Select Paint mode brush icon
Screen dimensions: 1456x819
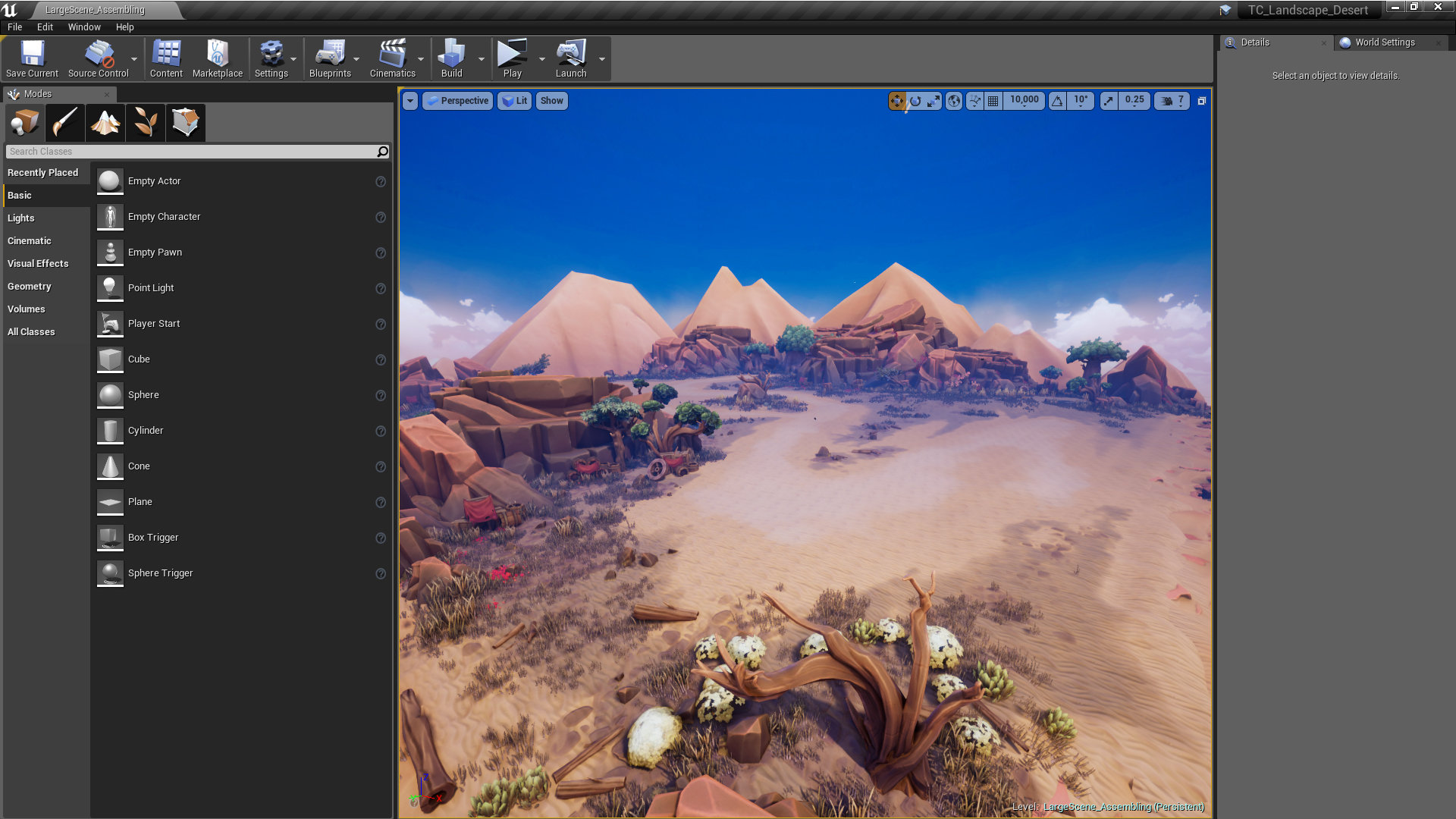65,122
